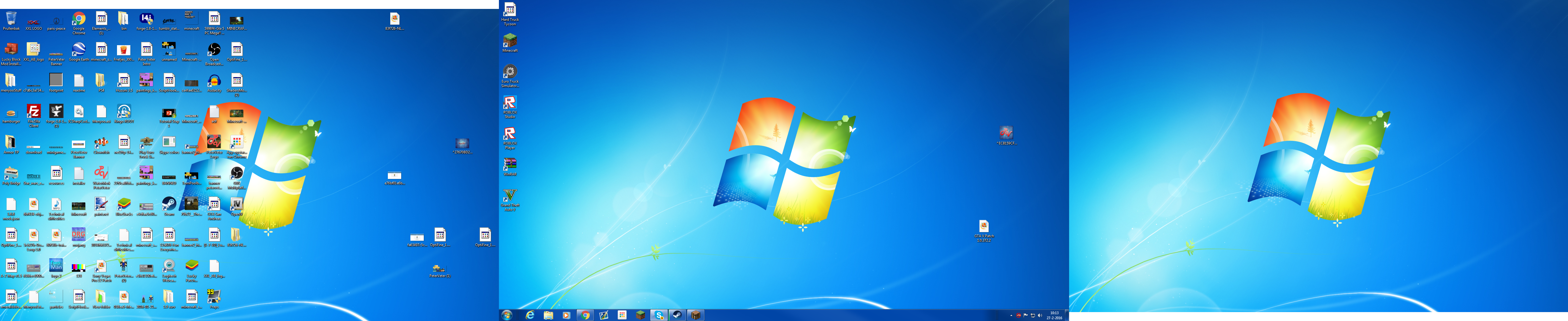This screenshot has width=1568, height=321.
Task: Select the footprint image
Action: (56, 83)
